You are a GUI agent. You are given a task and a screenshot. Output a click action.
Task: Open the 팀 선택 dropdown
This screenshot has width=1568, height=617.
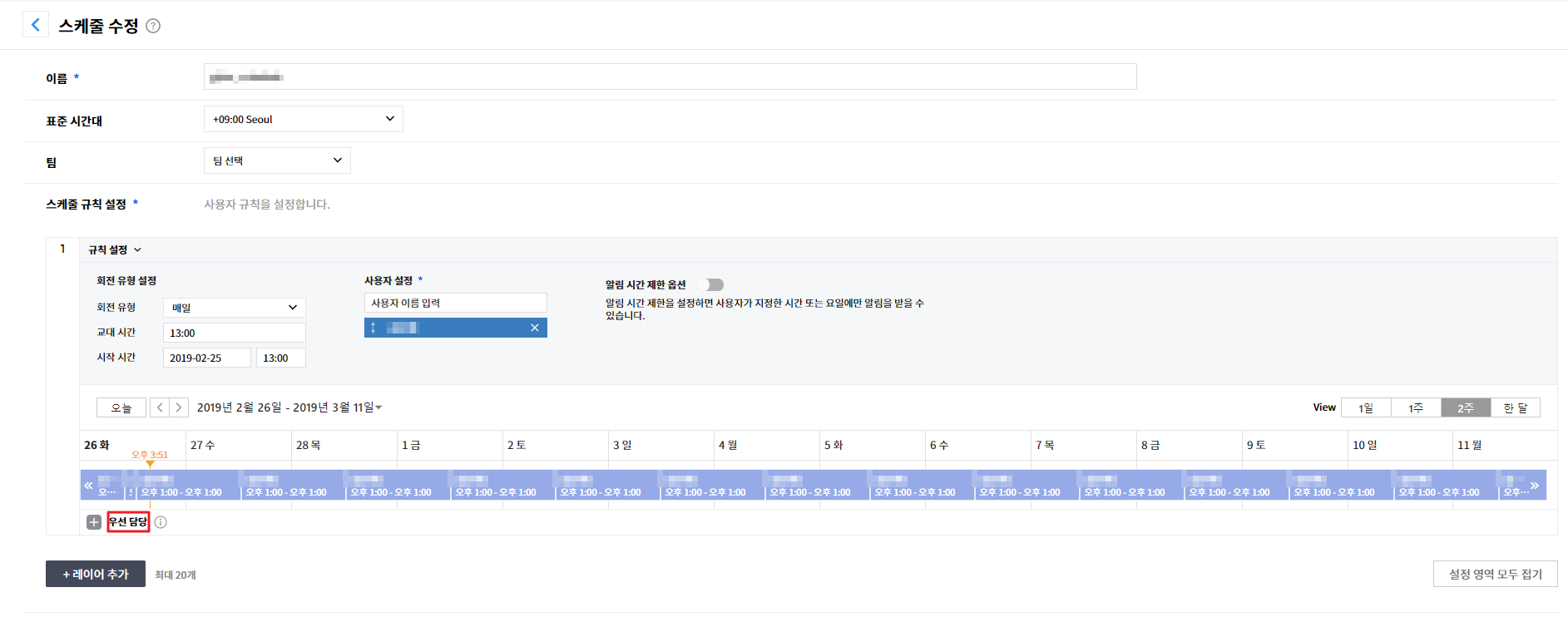[x=277, y=160]
